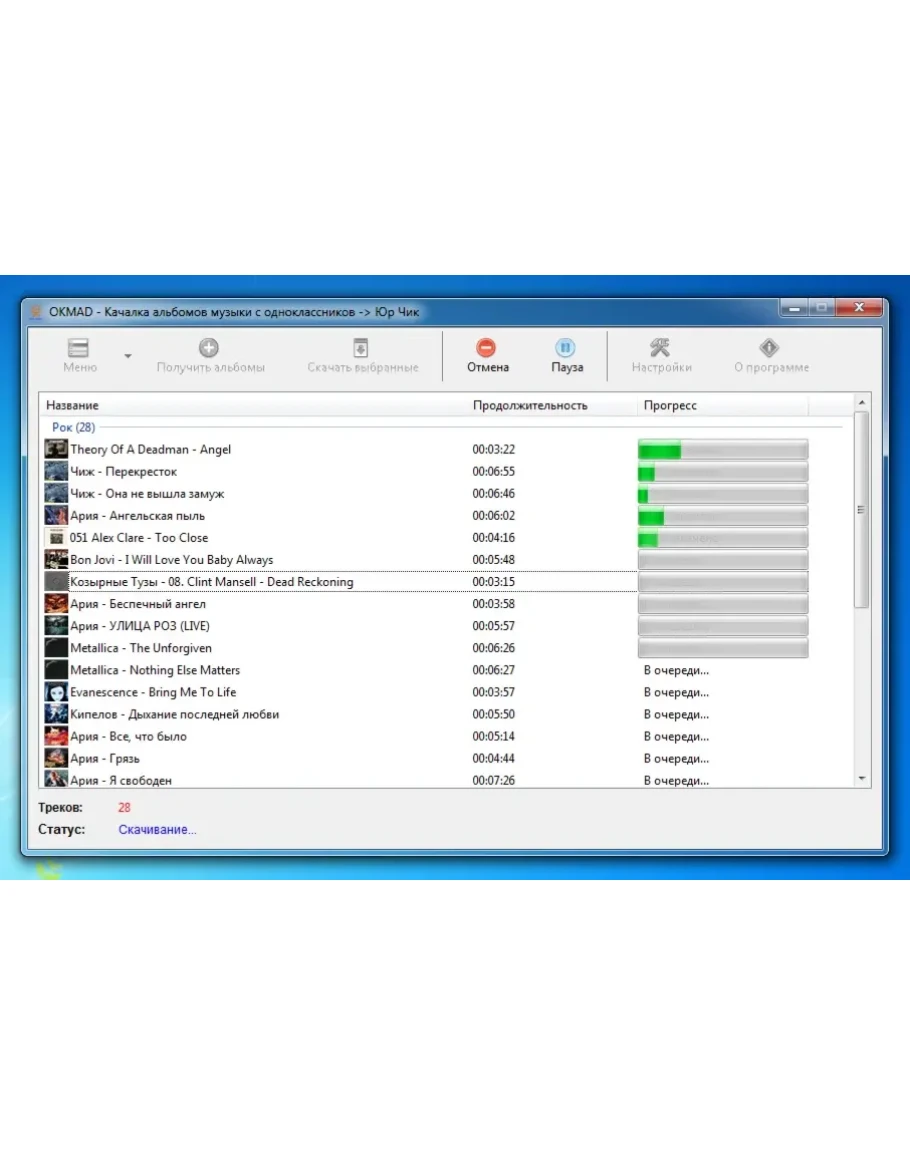
Task: Select Metallica - Nothing Else Matters row
Action: (x=155, y=670)
